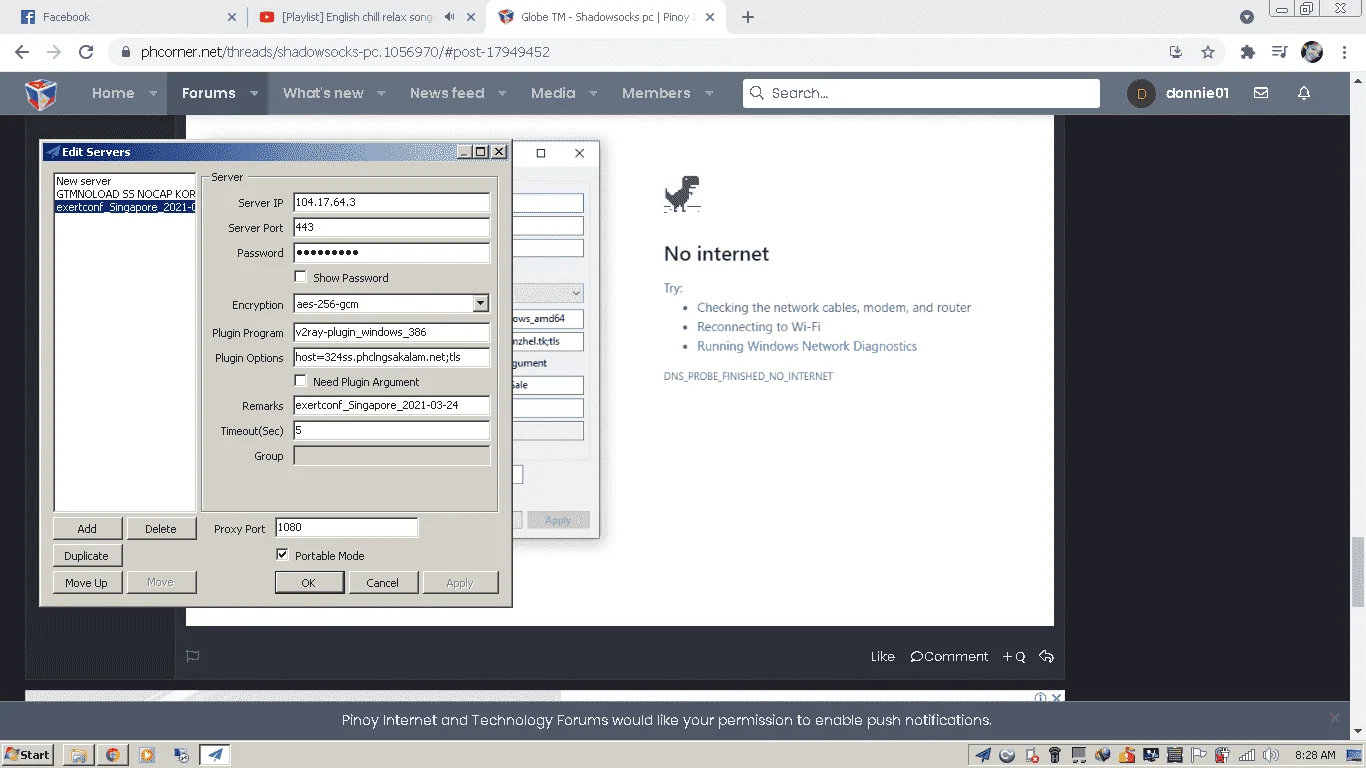Screen dimensions: 1366x768
Task: Confirm with the OK button
Action: pos(309,583)
